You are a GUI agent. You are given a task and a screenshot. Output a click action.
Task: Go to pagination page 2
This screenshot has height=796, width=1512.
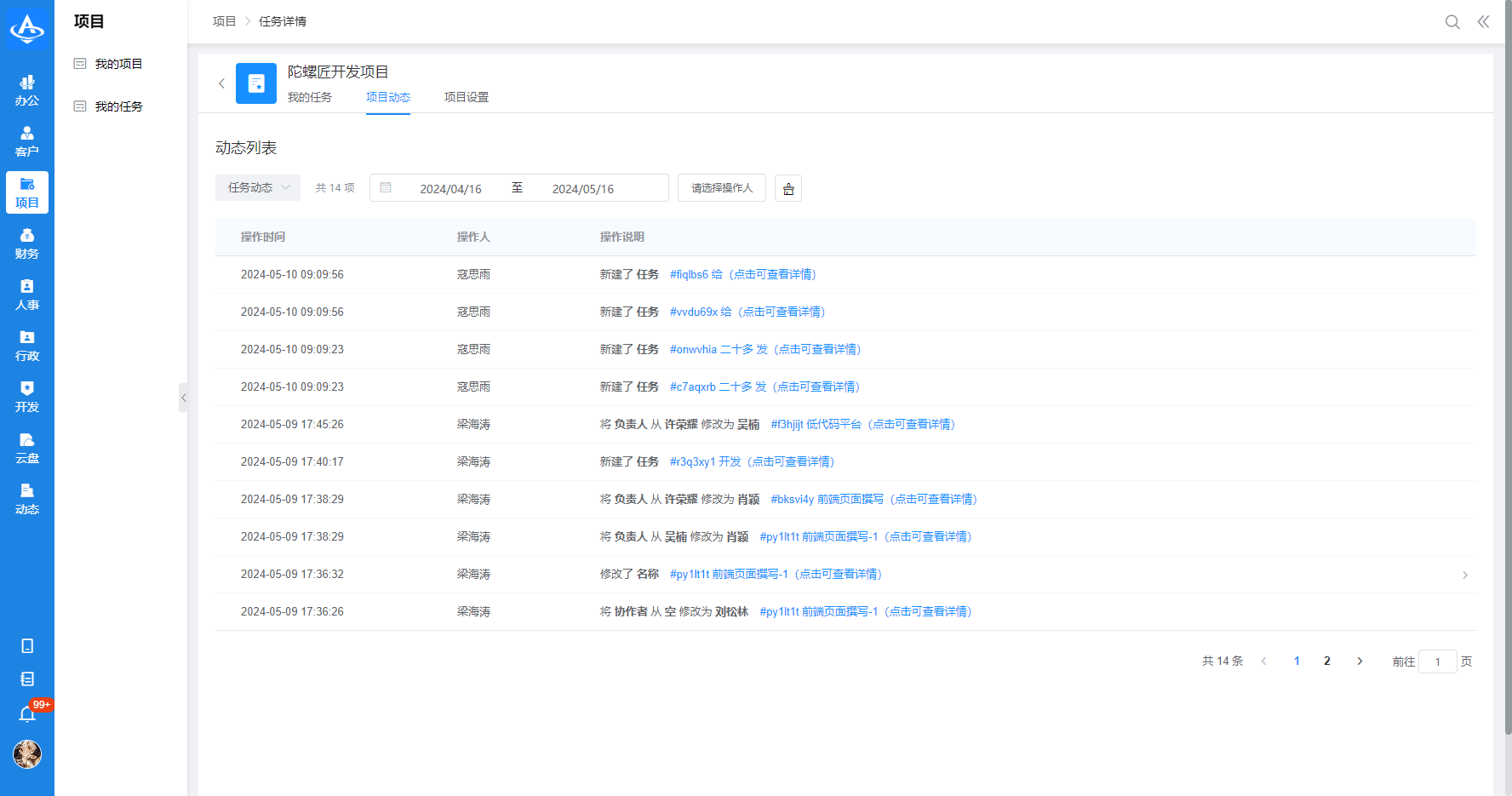1327,661
